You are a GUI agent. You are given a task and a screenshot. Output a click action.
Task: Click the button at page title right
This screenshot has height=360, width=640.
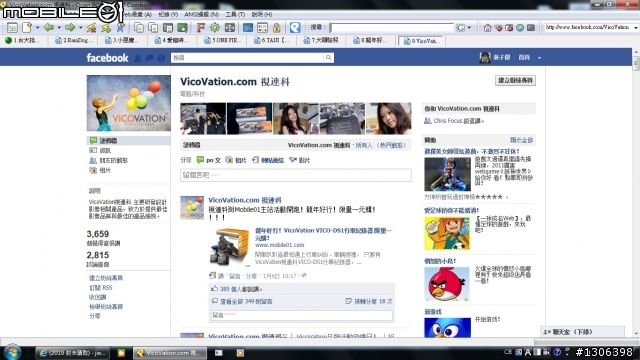point(515,80)
